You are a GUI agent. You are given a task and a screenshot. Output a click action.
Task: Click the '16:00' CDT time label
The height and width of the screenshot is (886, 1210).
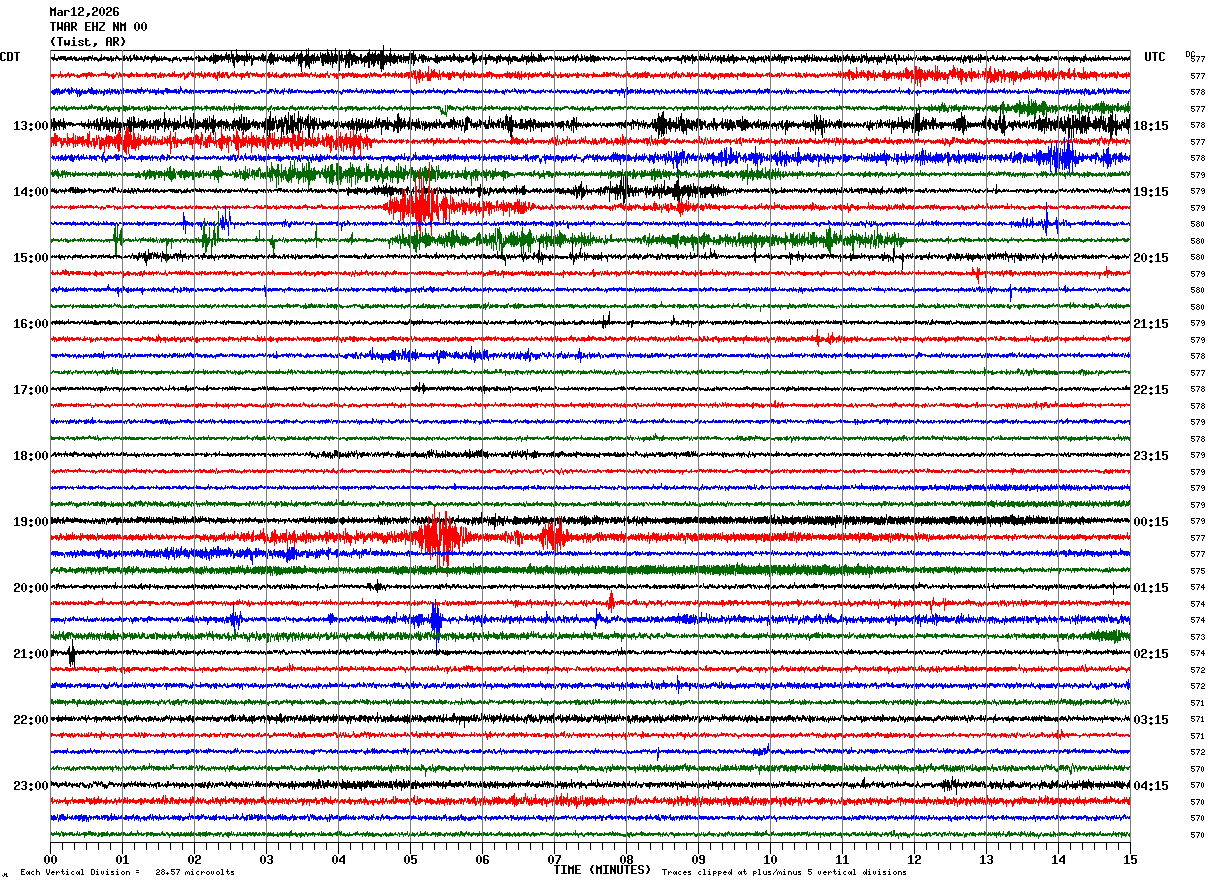click(31, 324)
